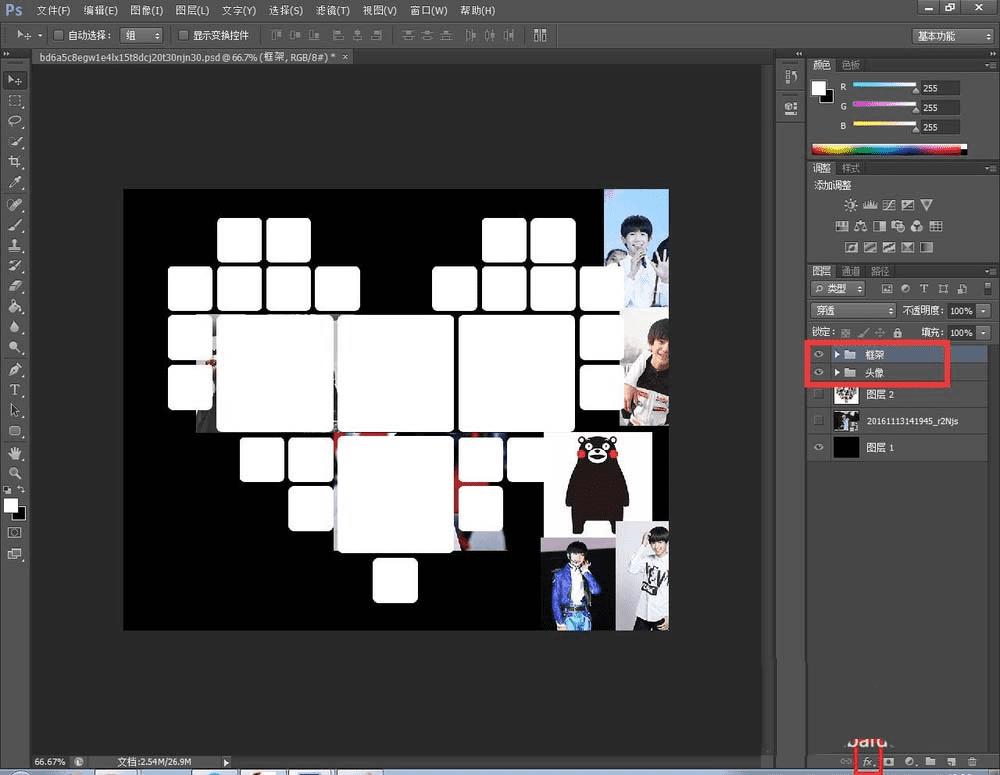The height and width of the screenshot is (775, 1000).
Task: Show the 图层 2 layer
Action: coord(819,395)
